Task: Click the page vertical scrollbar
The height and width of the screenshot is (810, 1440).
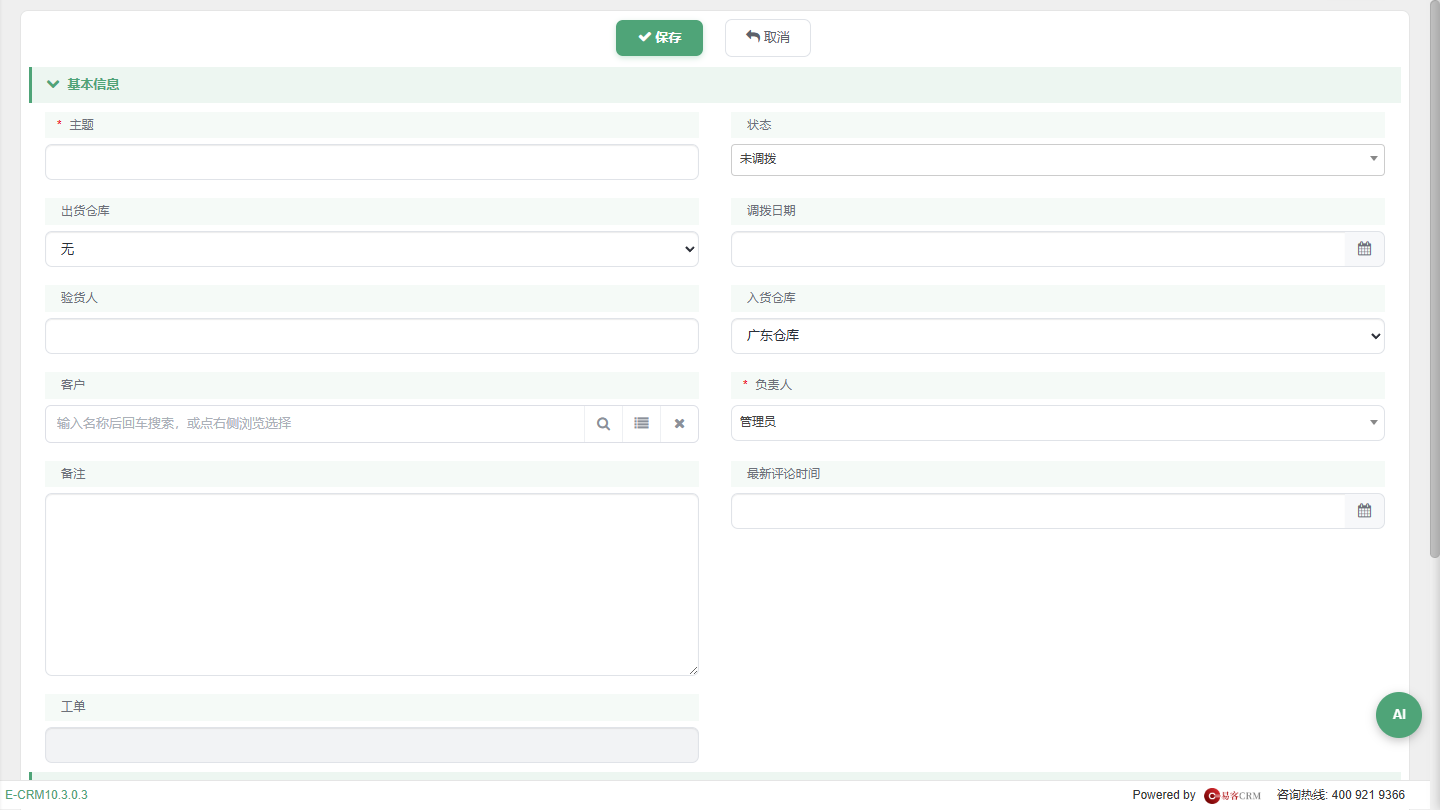Action: [1434, 280]
